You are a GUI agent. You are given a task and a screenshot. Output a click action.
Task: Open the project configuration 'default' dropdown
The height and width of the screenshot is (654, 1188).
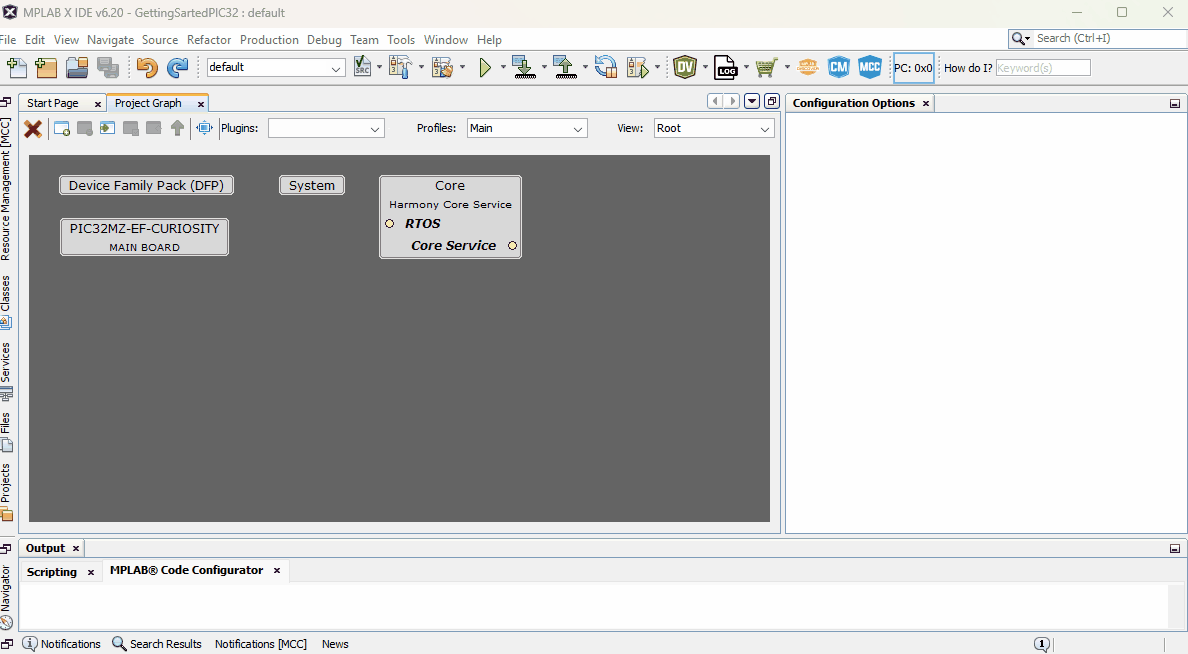(x=277, y=67)
